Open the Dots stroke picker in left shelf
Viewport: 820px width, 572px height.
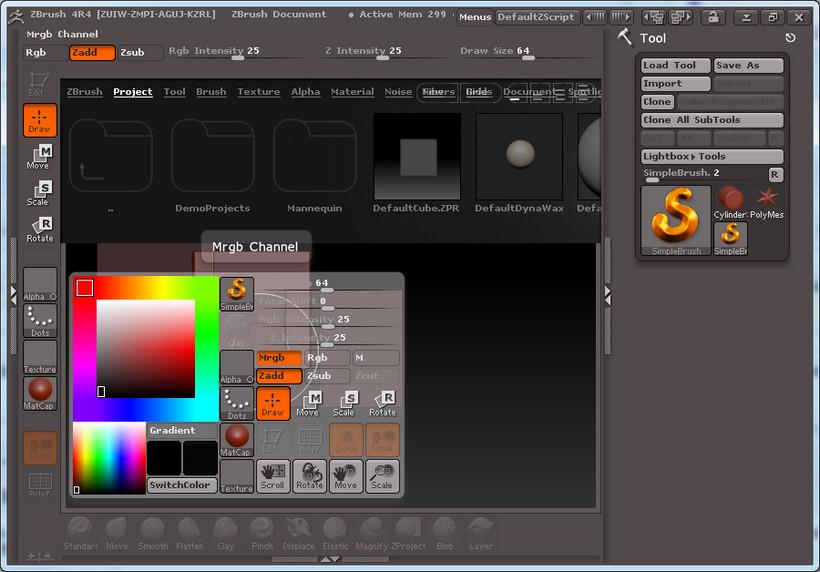[40, 321]
